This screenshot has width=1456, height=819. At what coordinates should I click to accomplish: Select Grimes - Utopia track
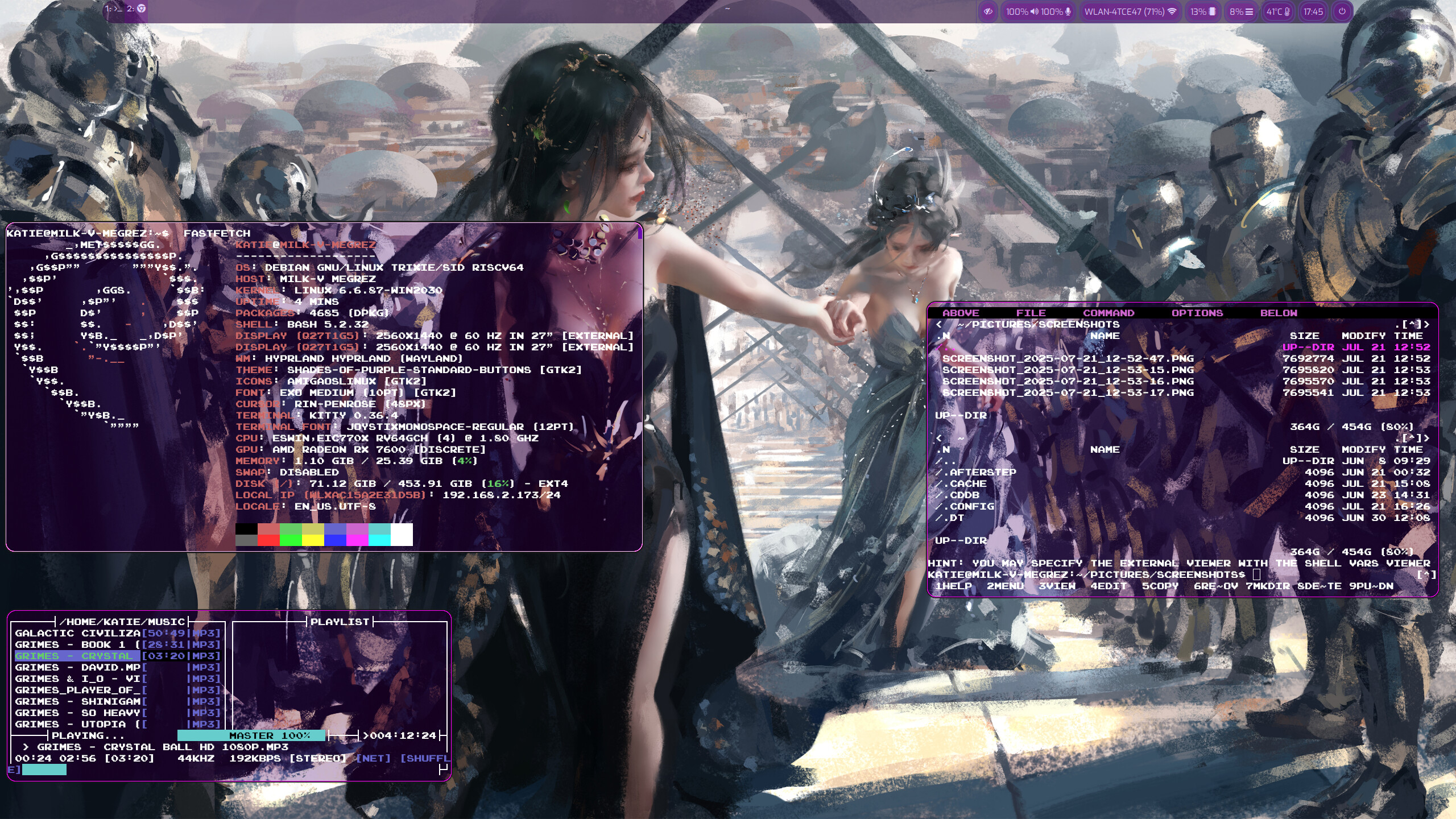point(117,724)
